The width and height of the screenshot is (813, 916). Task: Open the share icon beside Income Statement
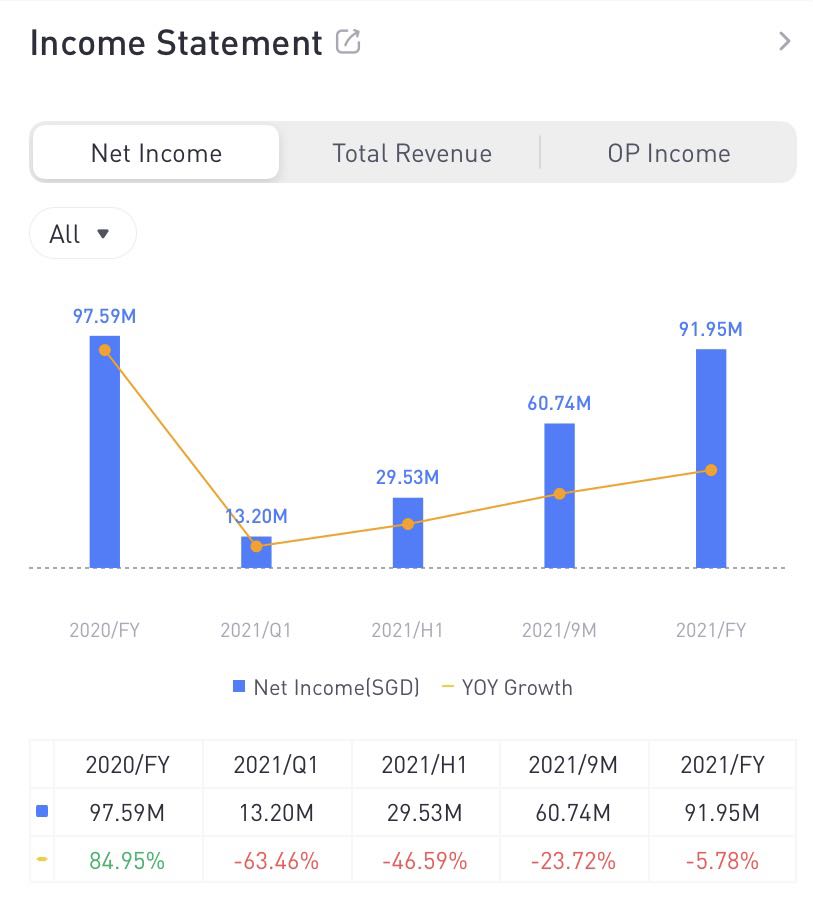[x=348, y=42]
